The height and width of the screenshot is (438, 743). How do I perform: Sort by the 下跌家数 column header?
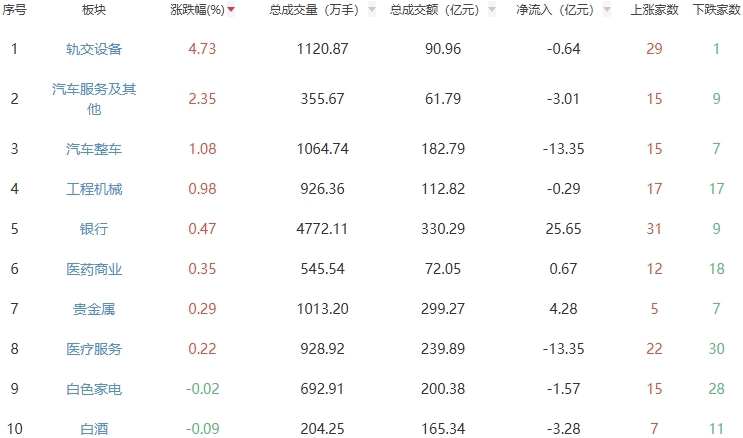pyautogui.click(x=717, y=10)
